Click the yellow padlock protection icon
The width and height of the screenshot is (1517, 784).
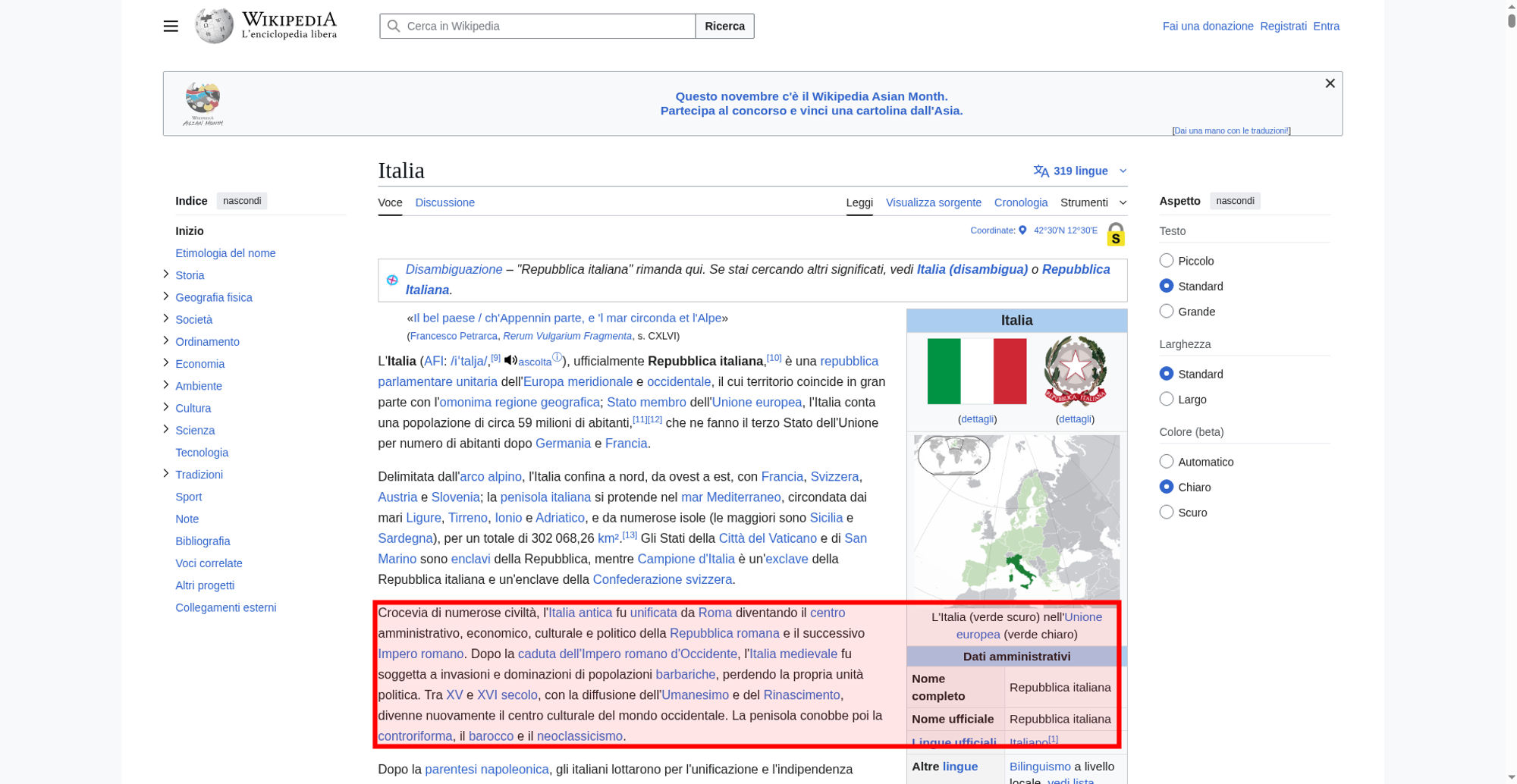(1115, 234)
